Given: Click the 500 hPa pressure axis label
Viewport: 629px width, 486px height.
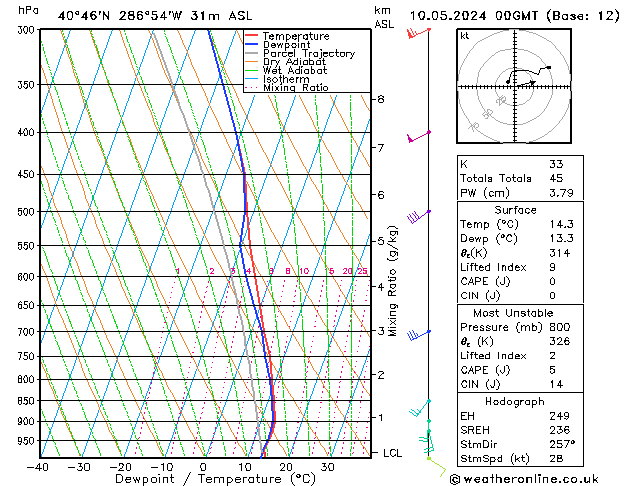Looking at the screenshot, I should click(28, 211).
